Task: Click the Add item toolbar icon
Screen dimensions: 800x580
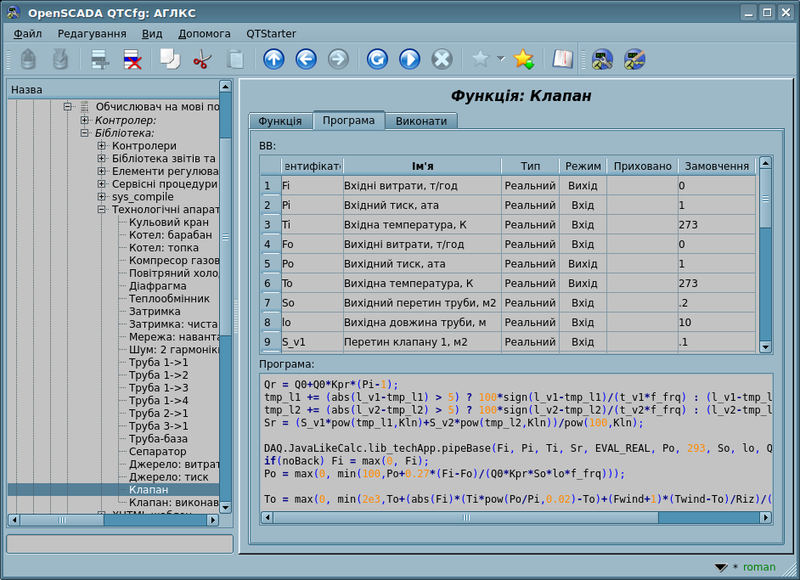Action: [99, 59]
